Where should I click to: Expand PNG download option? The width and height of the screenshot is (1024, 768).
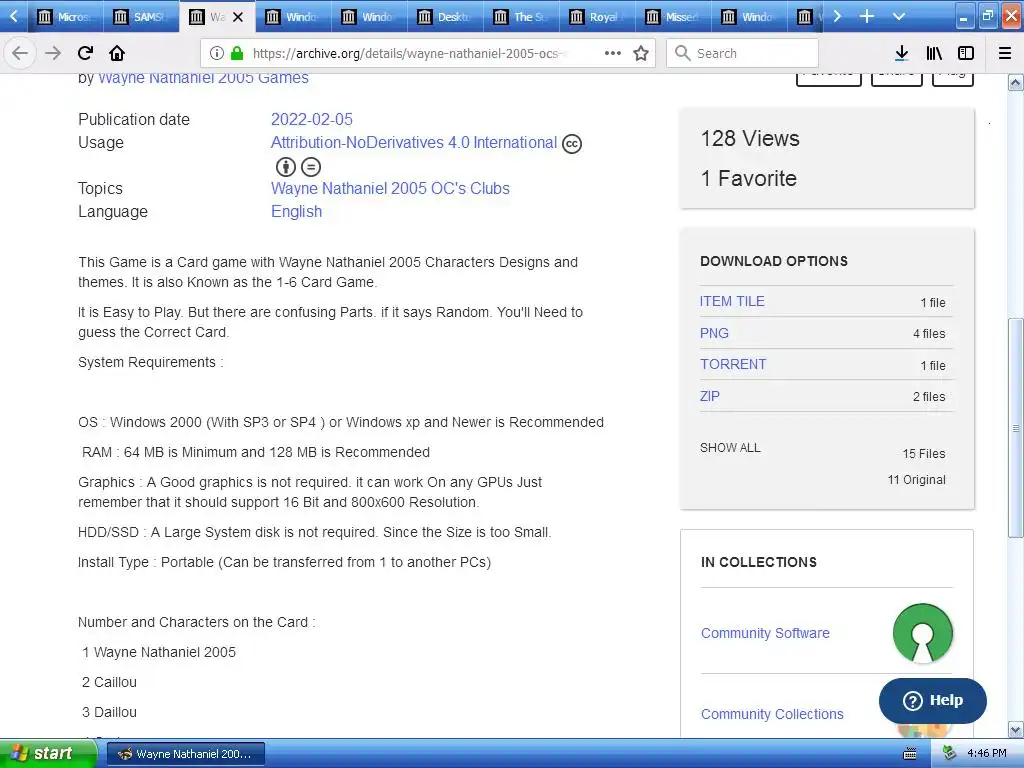tap(714, 333)
